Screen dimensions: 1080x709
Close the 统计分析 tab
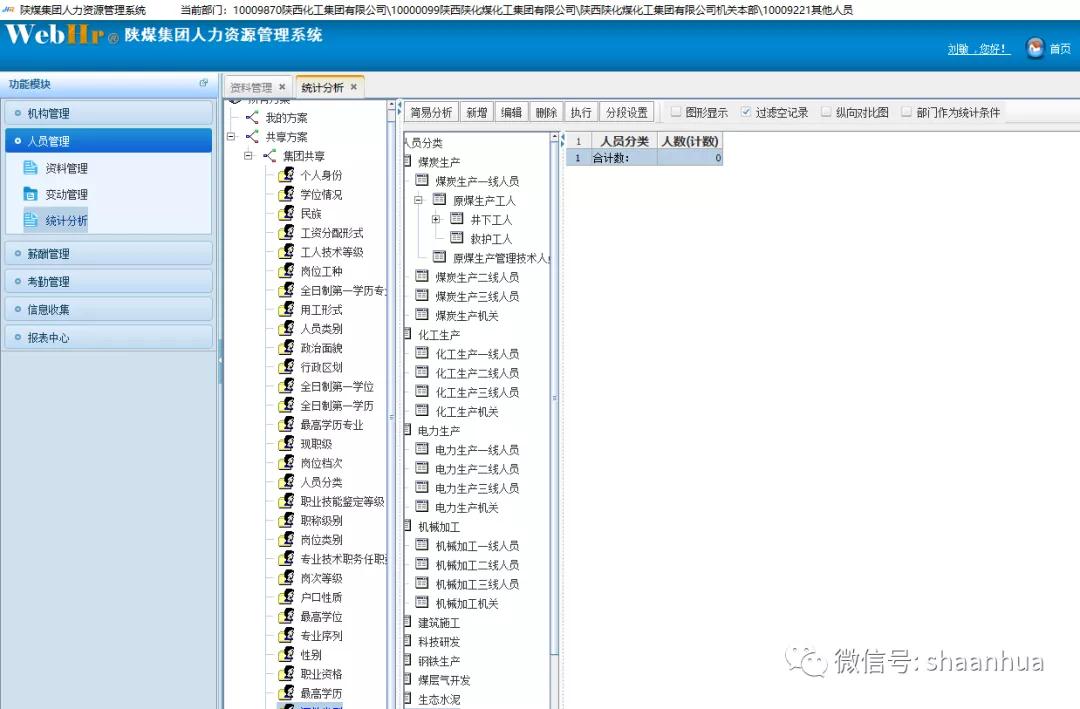[x=353, y=88]
